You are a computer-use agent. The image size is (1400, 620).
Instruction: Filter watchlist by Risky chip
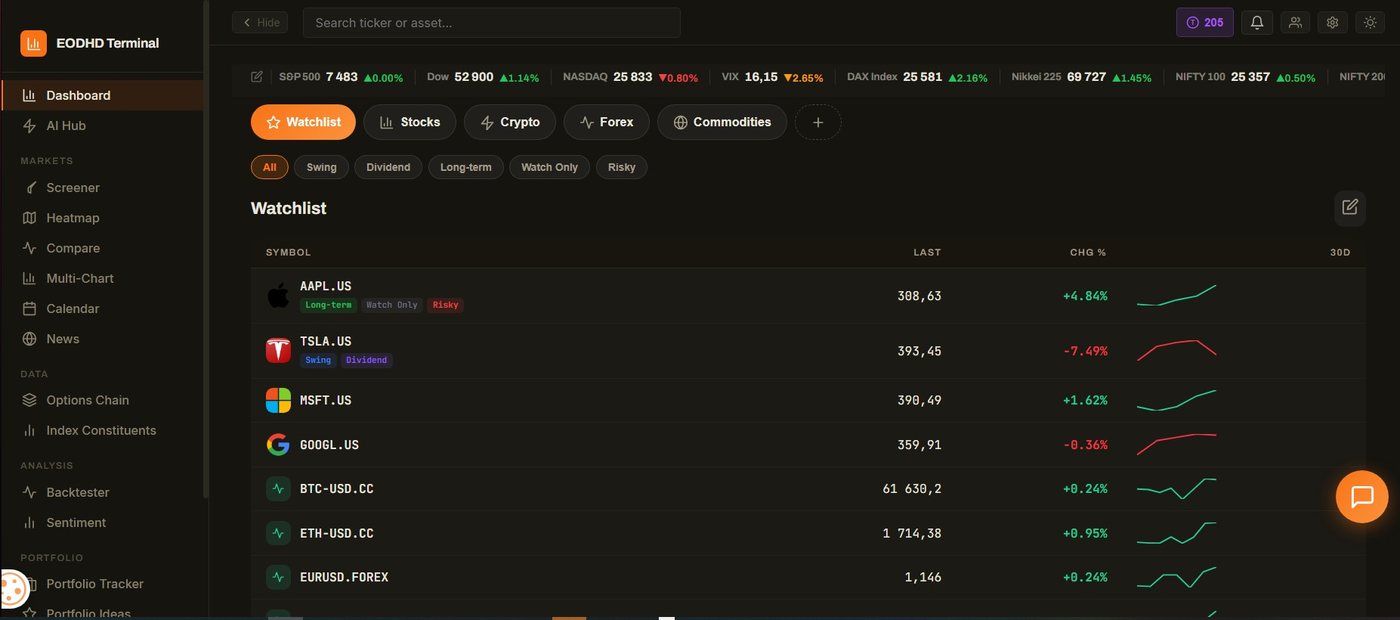coord(622,167)
